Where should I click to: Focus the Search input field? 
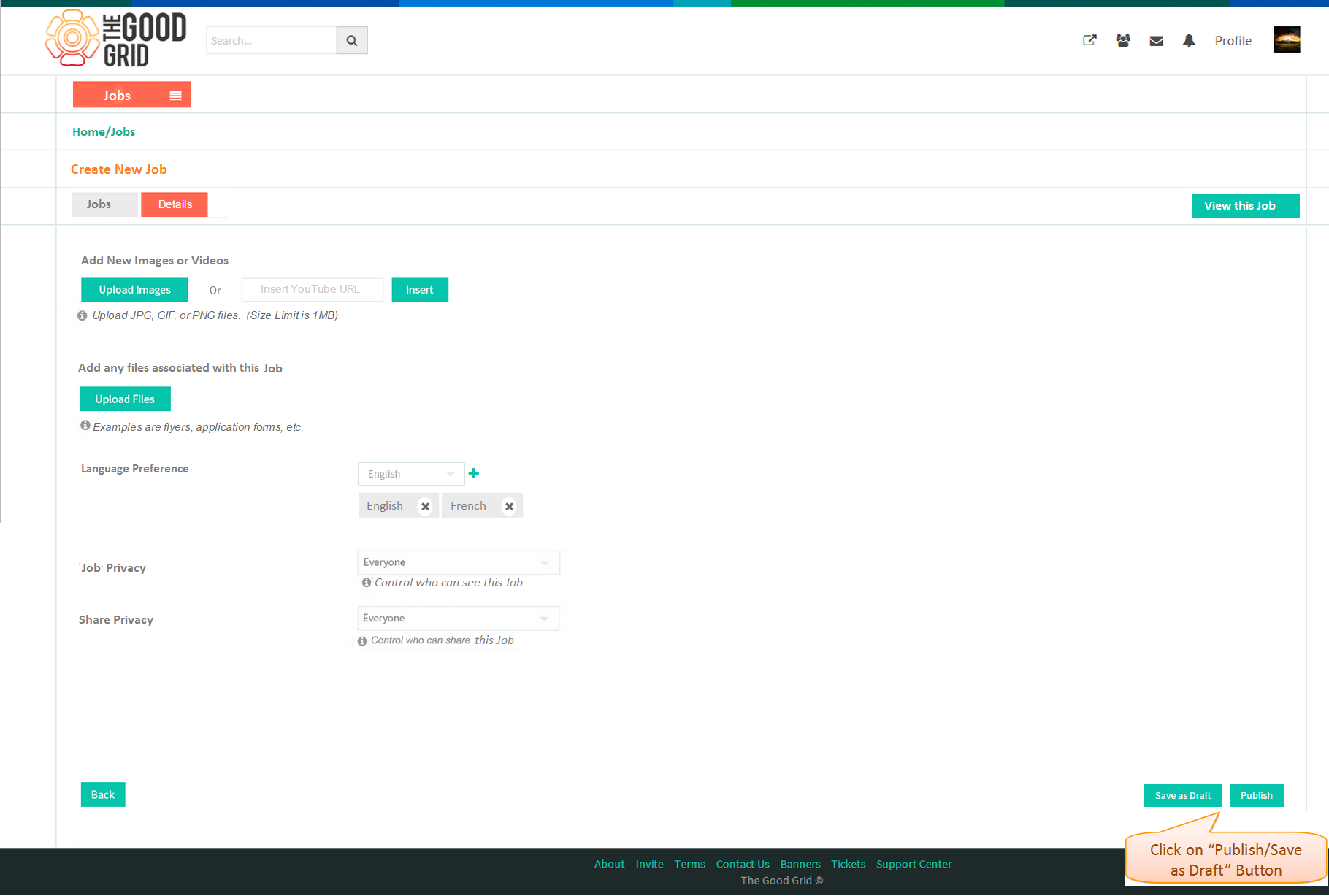271,40
